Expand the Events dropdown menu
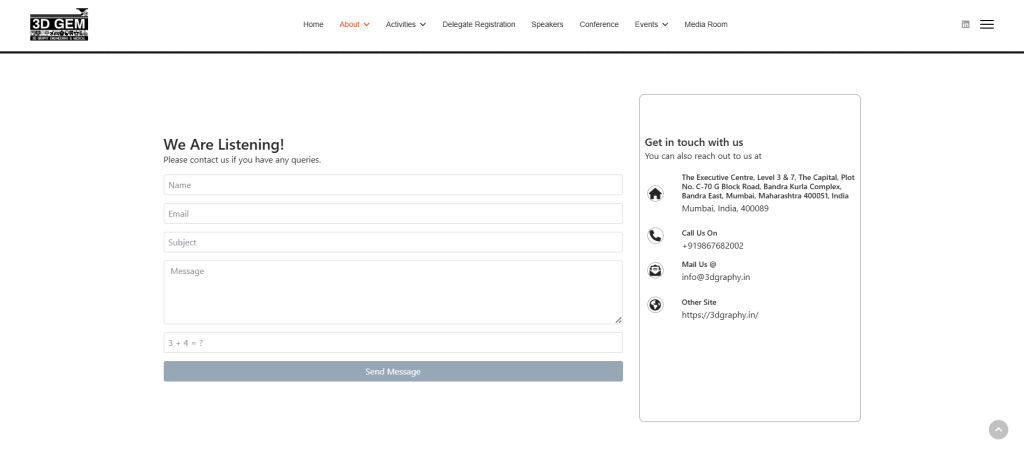 coord(651,24)
